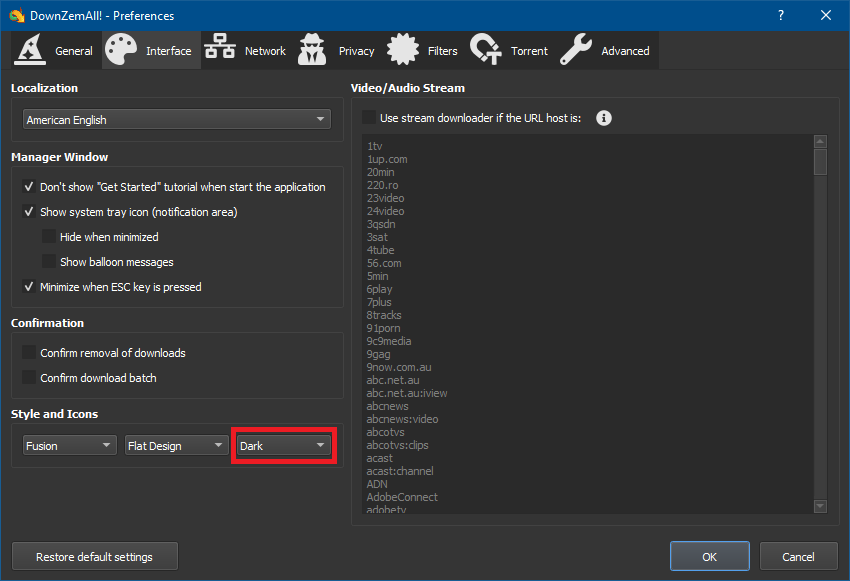Click Restore default settings button
This screenshot has height=581, width=850.
94,557
